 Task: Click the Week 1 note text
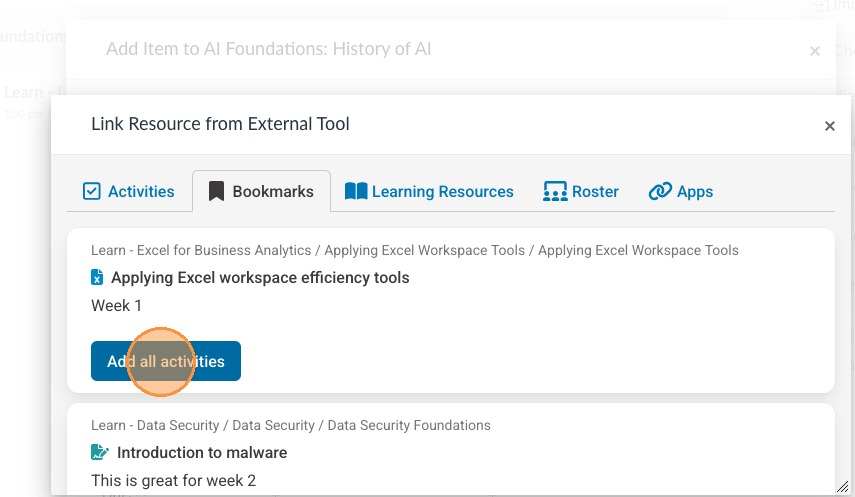tap(116, 305)
